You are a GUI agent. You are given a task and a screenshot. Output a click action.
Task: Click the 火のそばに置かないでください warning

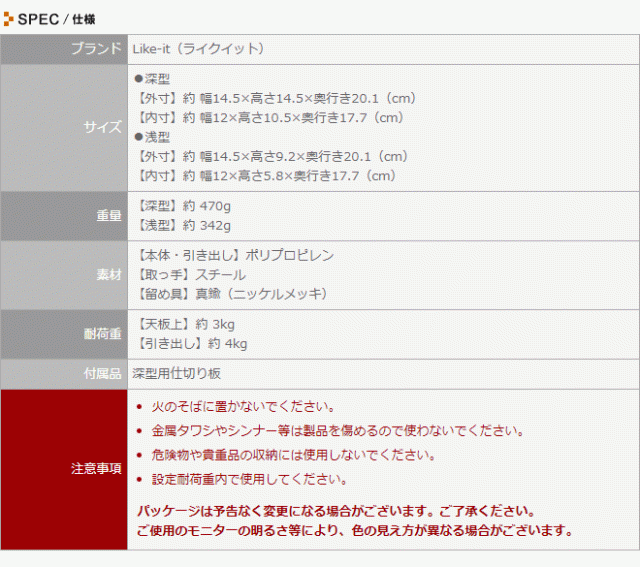click(x=242, y=407)
